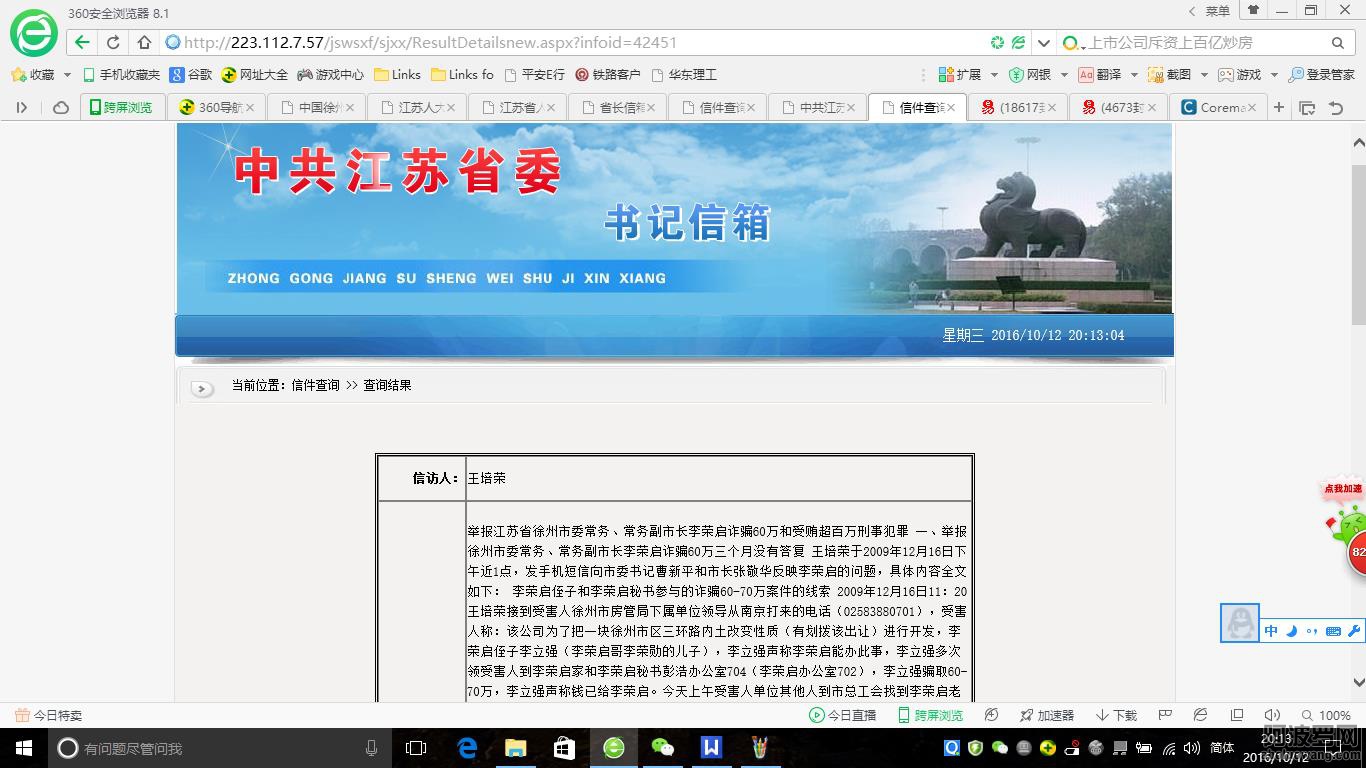Open 铁路客户 bookmark
Image resolution: width=1366 pixels, height=768 pixels.
pos(608,74)
